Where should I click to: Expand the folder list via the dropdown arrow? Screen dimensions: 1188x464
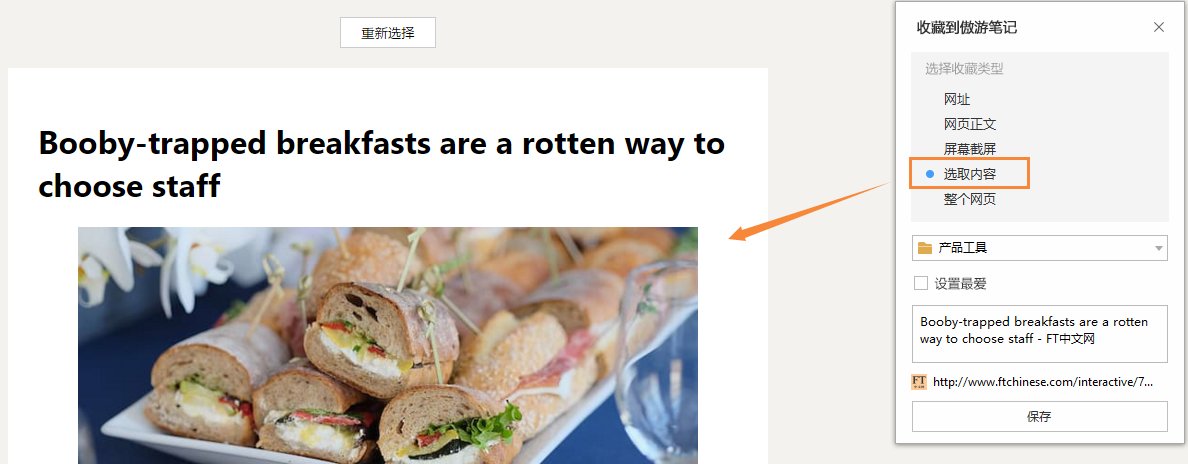pos(1158,249)
